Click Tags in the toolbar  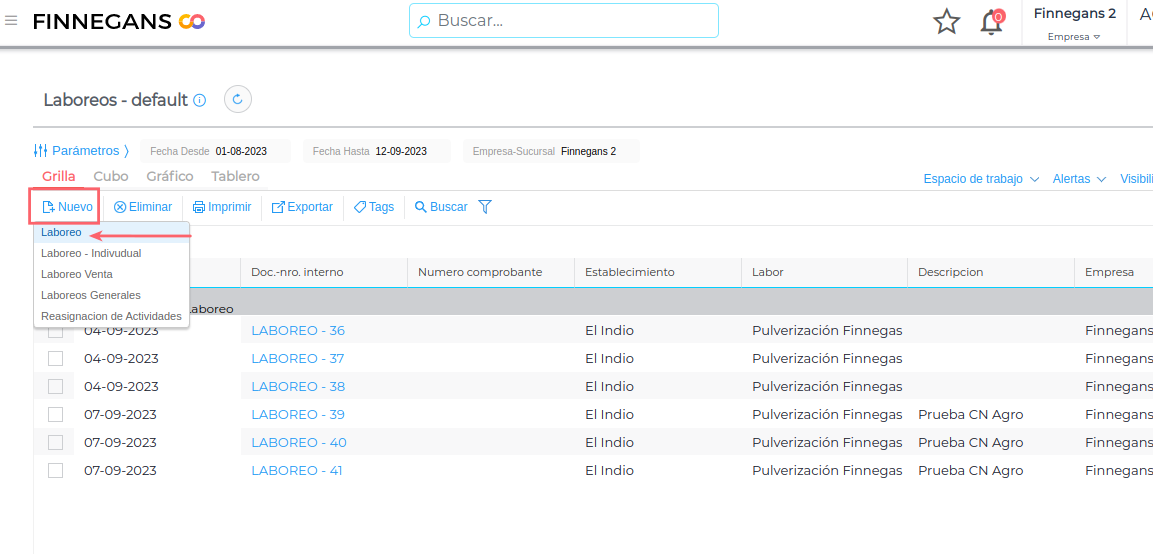pos(374,207)
